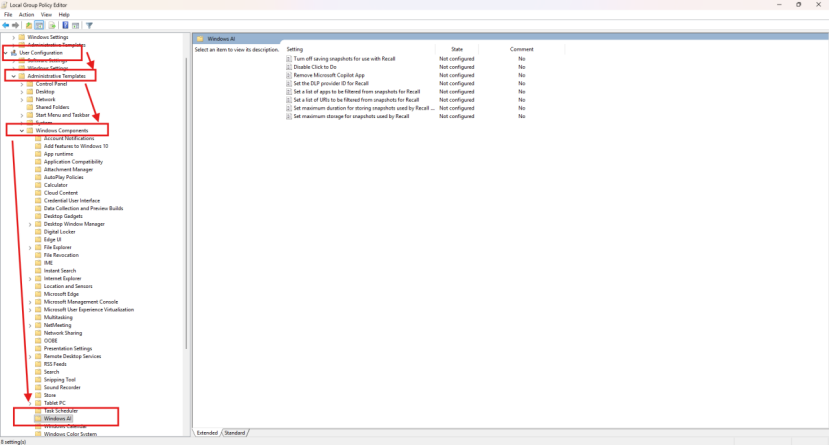This screenshot has height=445, width=829.
Task: Expand the Internet Explorer folder chevron
Action: pos(30,279)
